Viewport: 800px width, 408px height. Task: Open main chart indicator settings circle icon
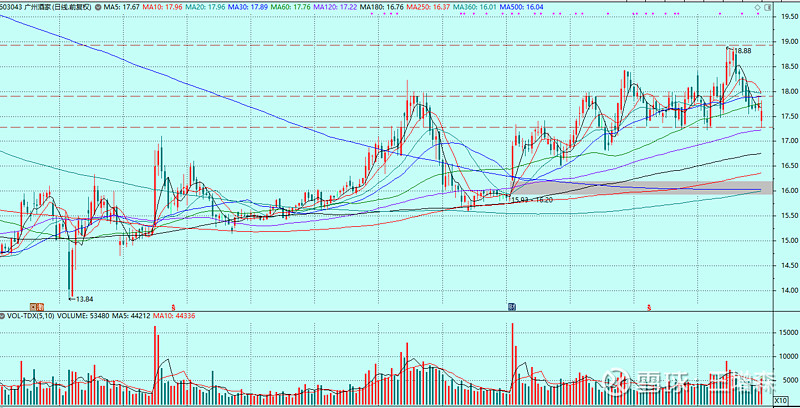coord(98,7)
